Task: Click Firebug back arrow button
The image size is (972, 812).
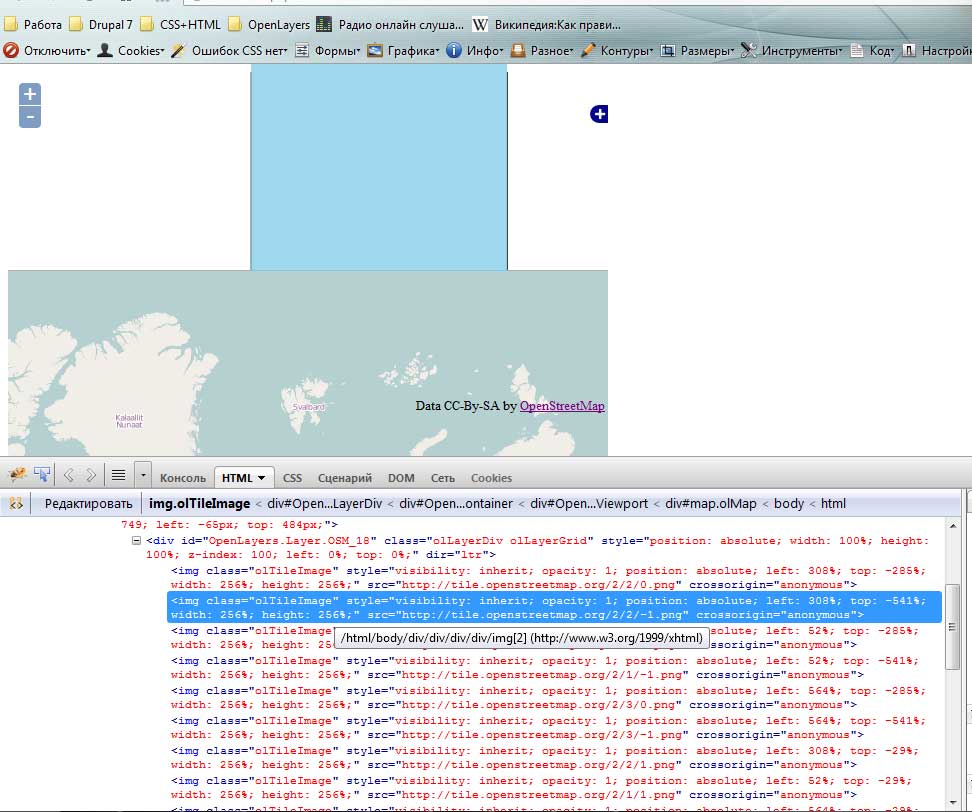Action: (x=70, y=476)
